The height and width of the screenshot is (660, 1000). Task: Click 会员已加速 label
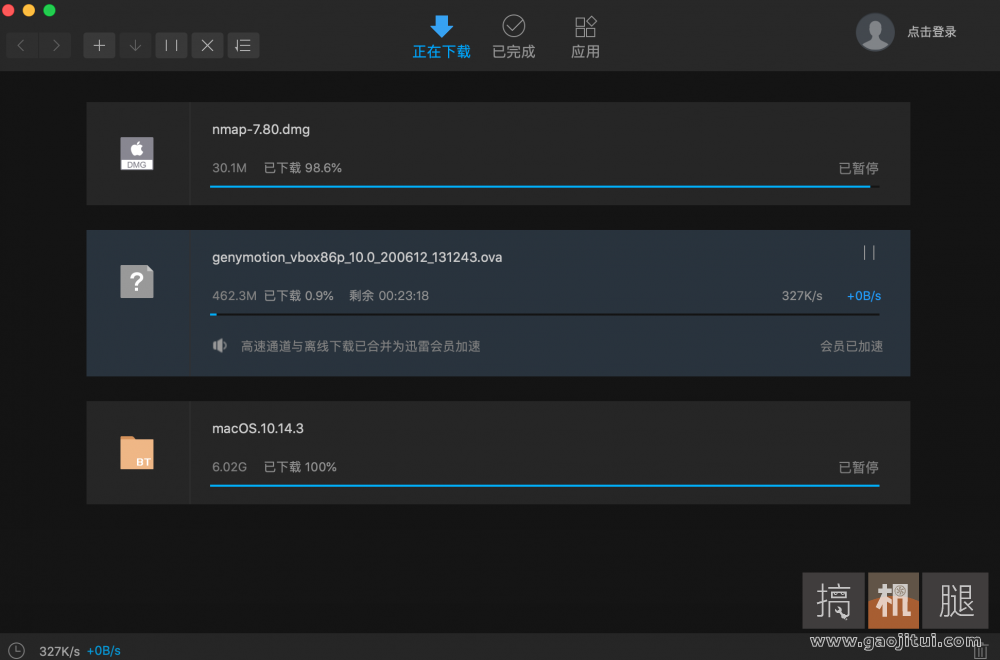(851, 346)
